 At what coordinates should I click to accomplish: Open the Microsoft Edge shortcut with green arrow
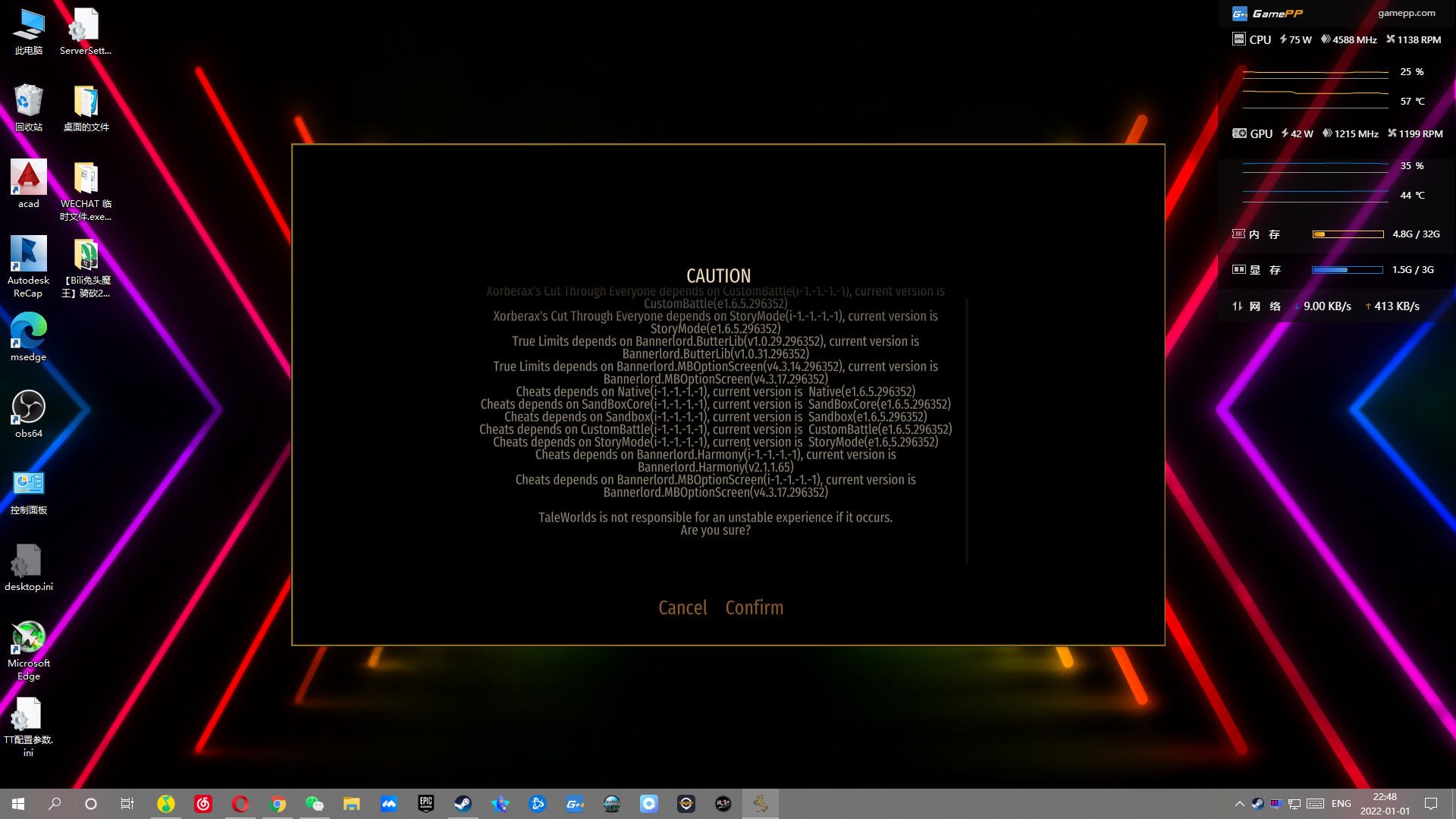pyautogui.click(x=29, y=651)
